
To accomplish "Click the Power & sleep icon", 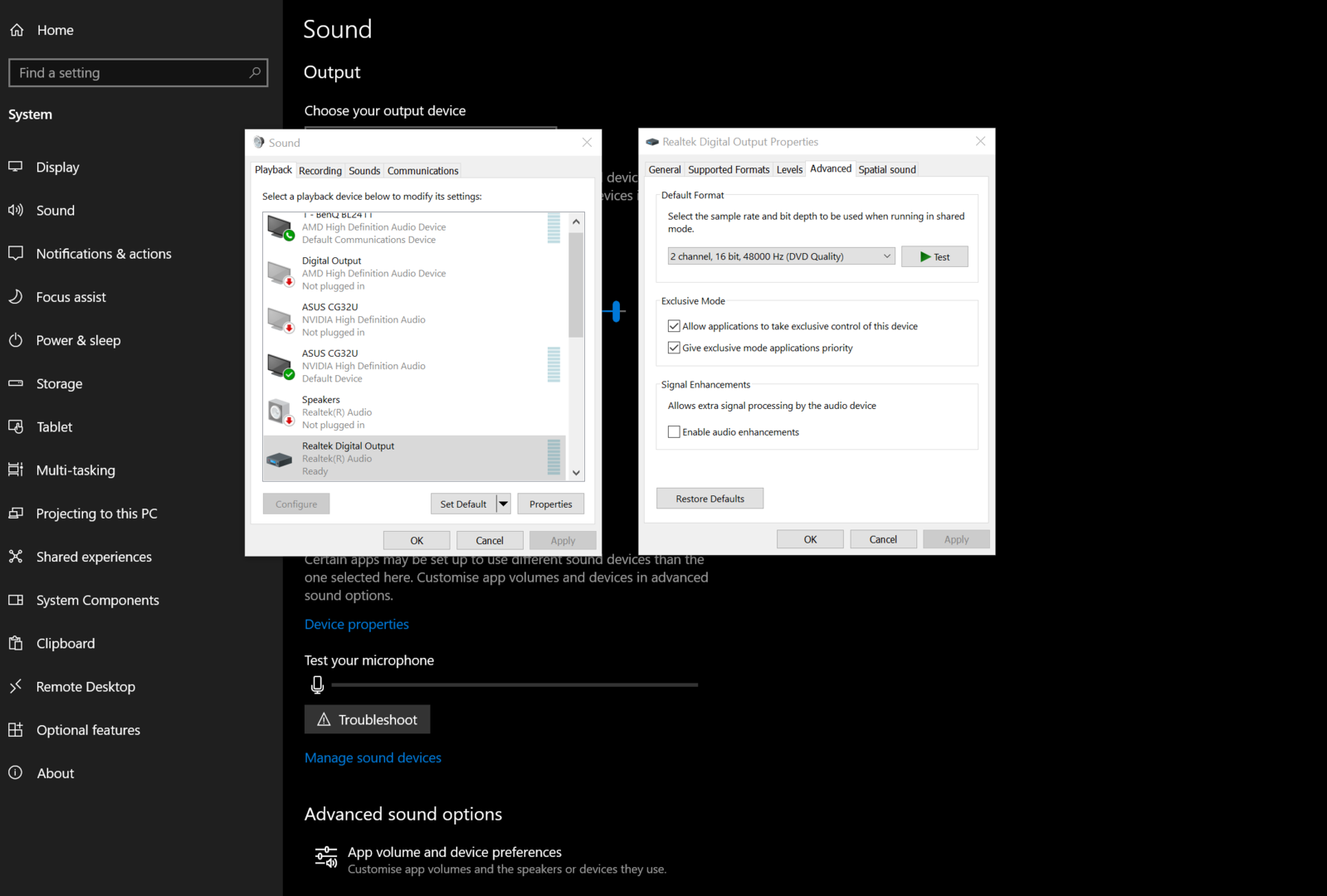I will click(x=16, y=340).
